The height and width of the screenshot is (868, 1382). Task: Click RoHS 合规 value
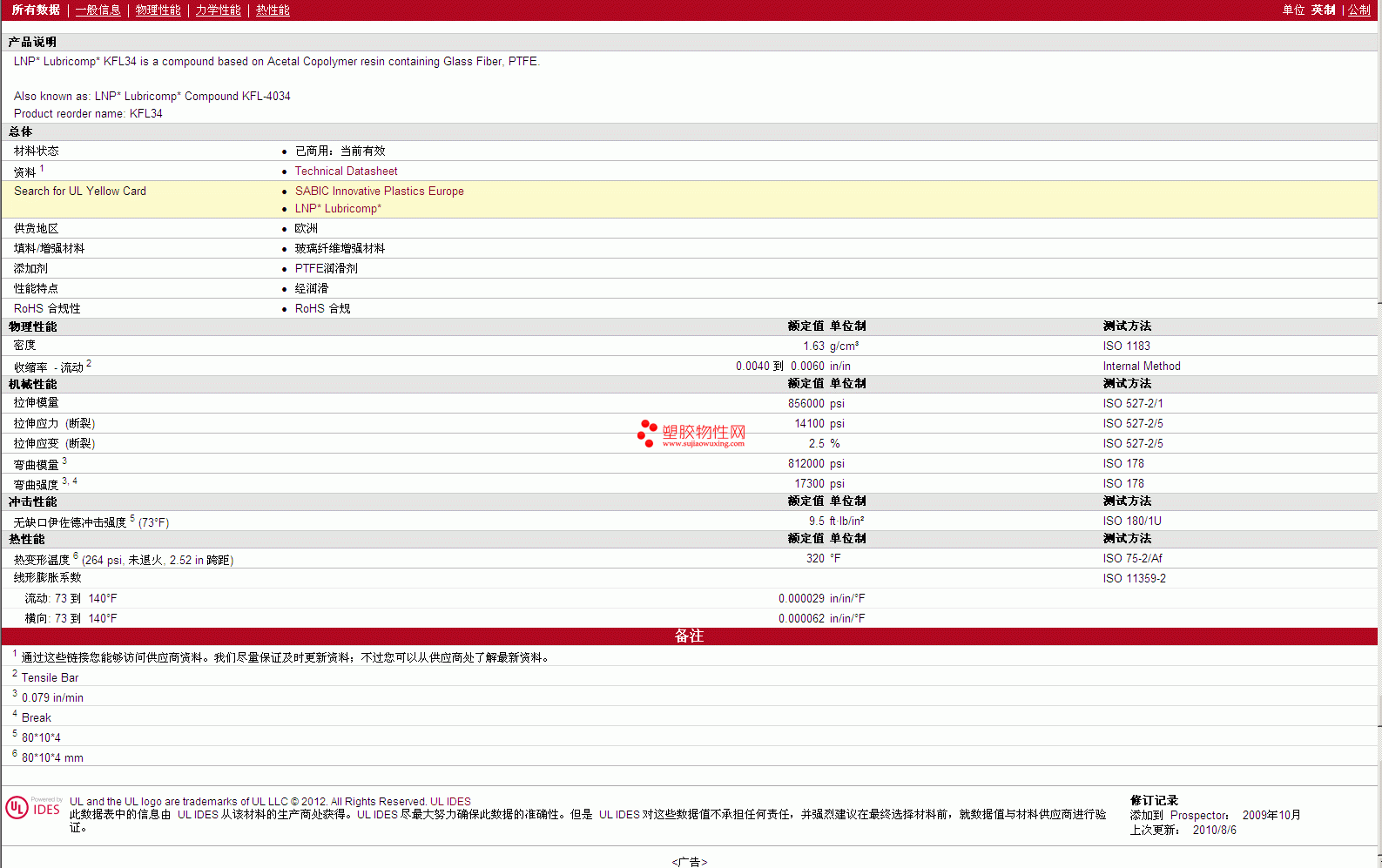(322, 309)
